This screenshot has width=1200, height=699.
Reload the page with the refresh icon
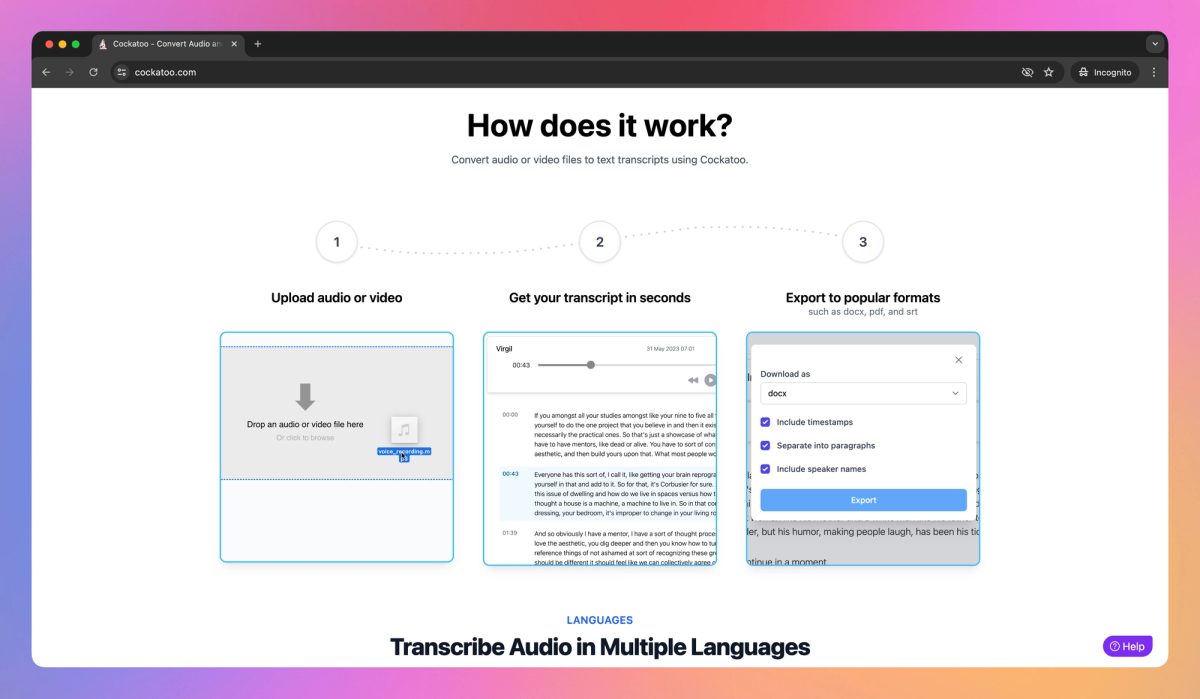pos(94,72)
